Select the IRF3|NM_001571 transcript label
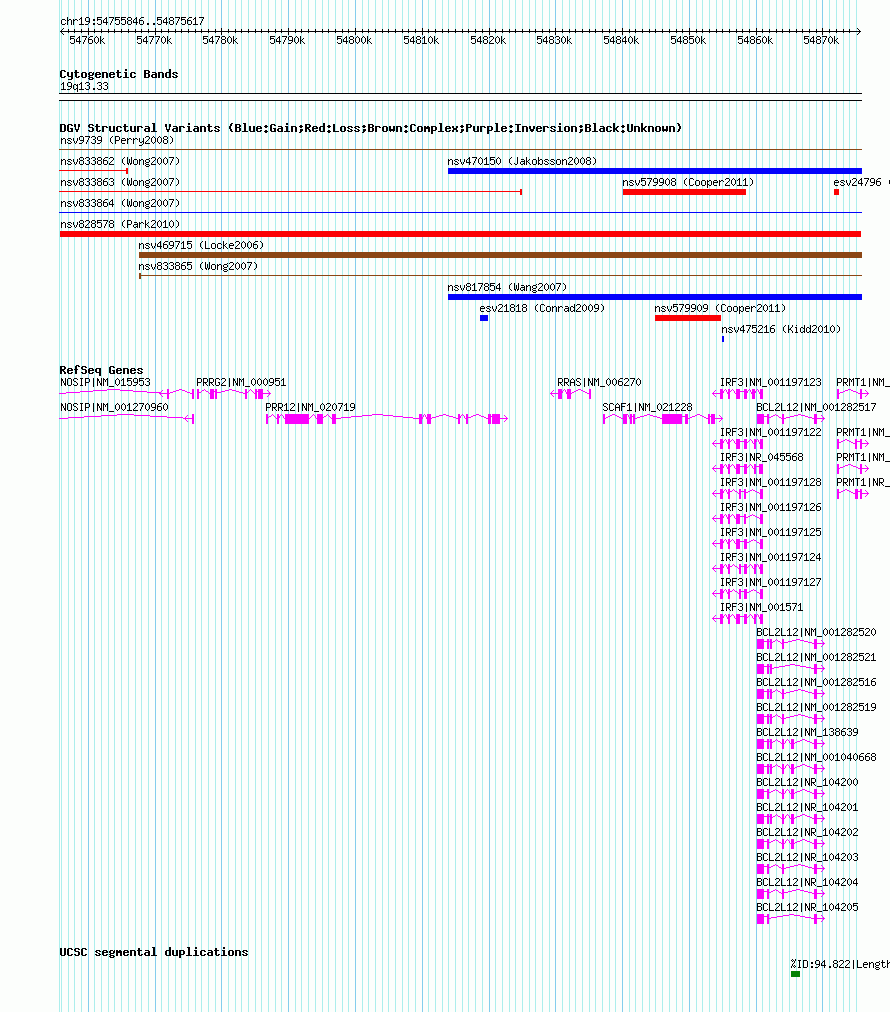This screenshot has height=1012, width=890. pyautogui.click(x=762, y=607)
